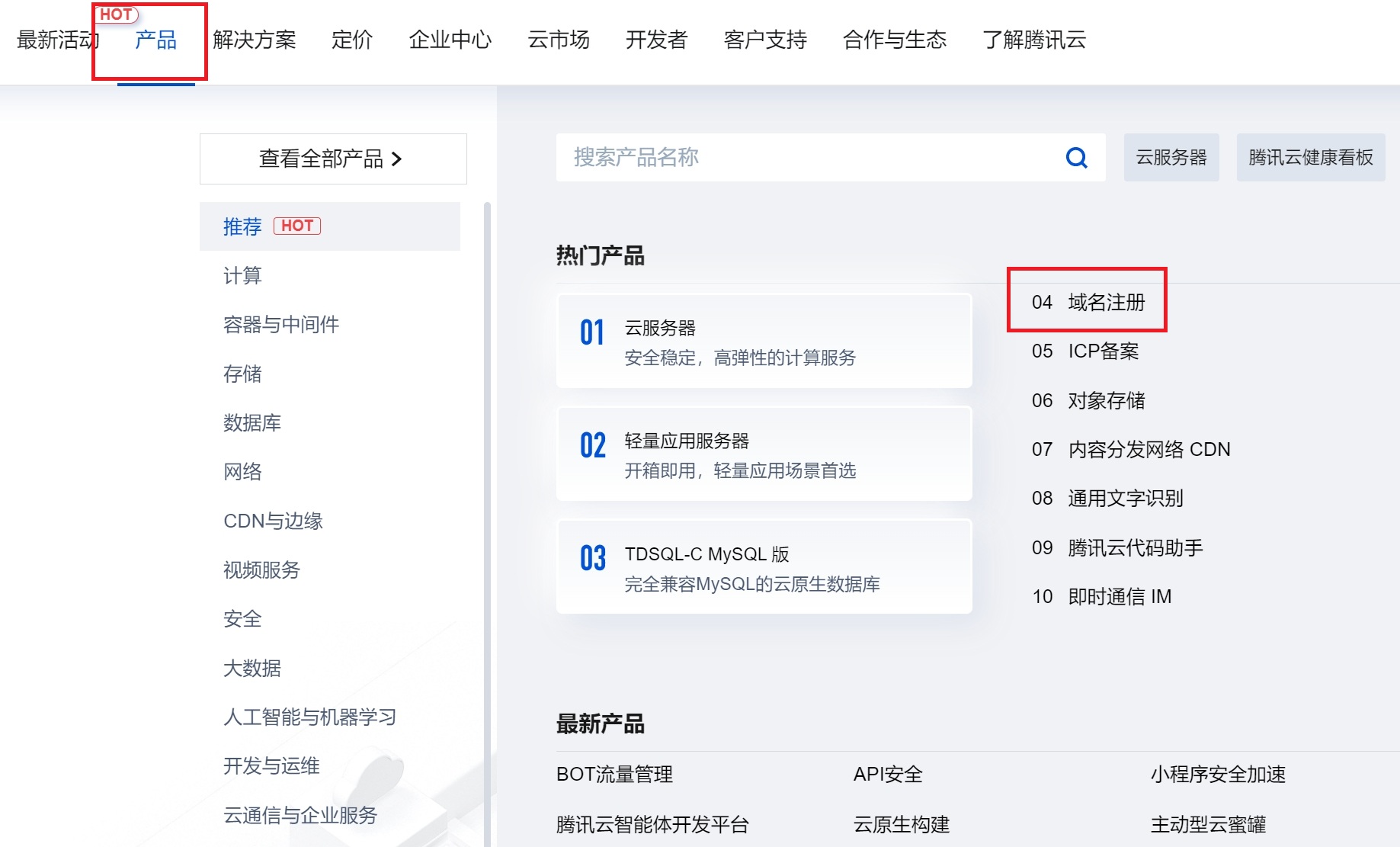The height and width of the screenshot is (847, 1400).
Task: Open the 07 内容分发网络 CDN link
Action: [1131, 450]
